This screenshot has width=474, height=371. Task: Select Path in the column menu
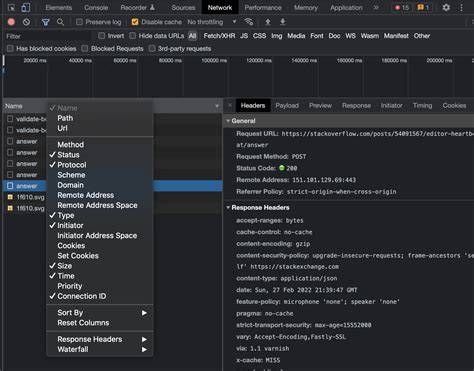point(100,118)
